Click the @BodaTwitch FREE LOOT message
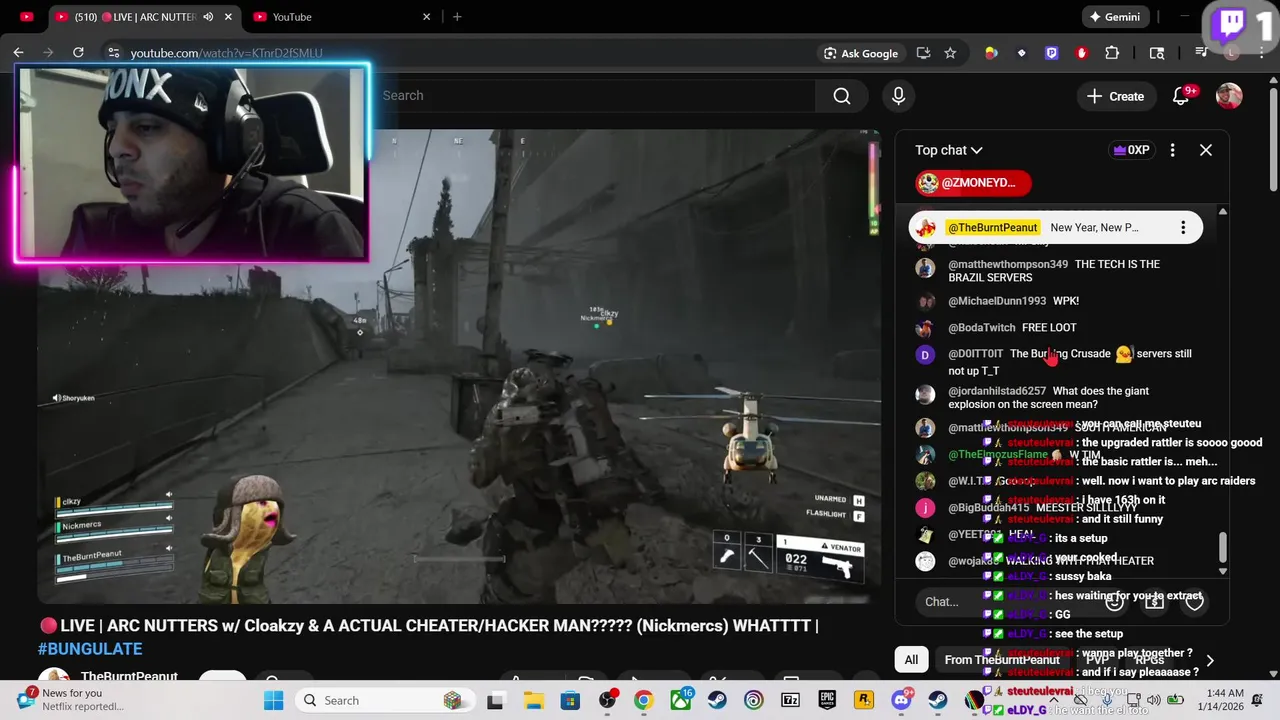The height and width of the screenshot is (720, 1280). point(1012,327)
